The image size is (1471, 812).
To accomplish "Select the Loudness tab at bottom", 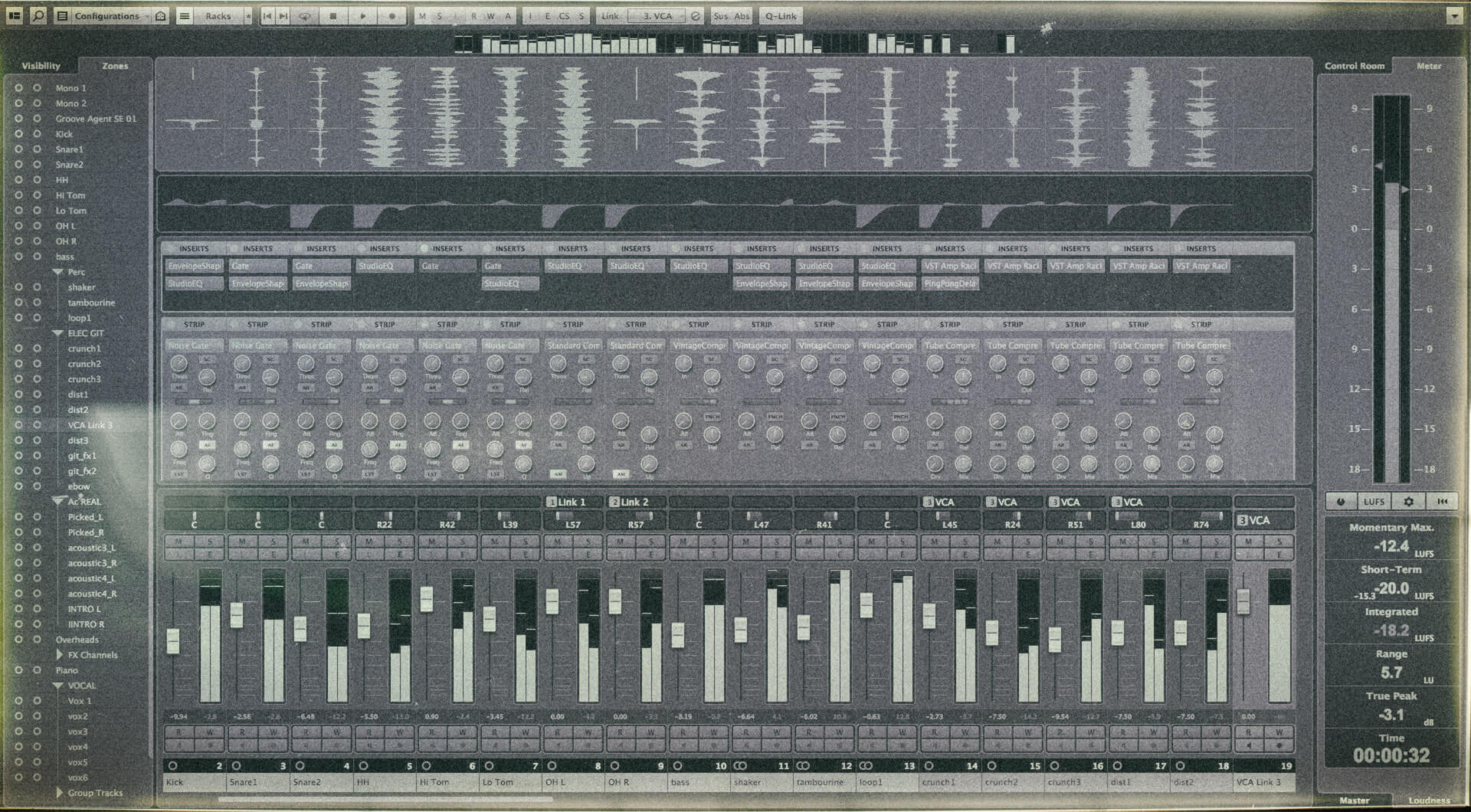I will tap(1429, 801).
